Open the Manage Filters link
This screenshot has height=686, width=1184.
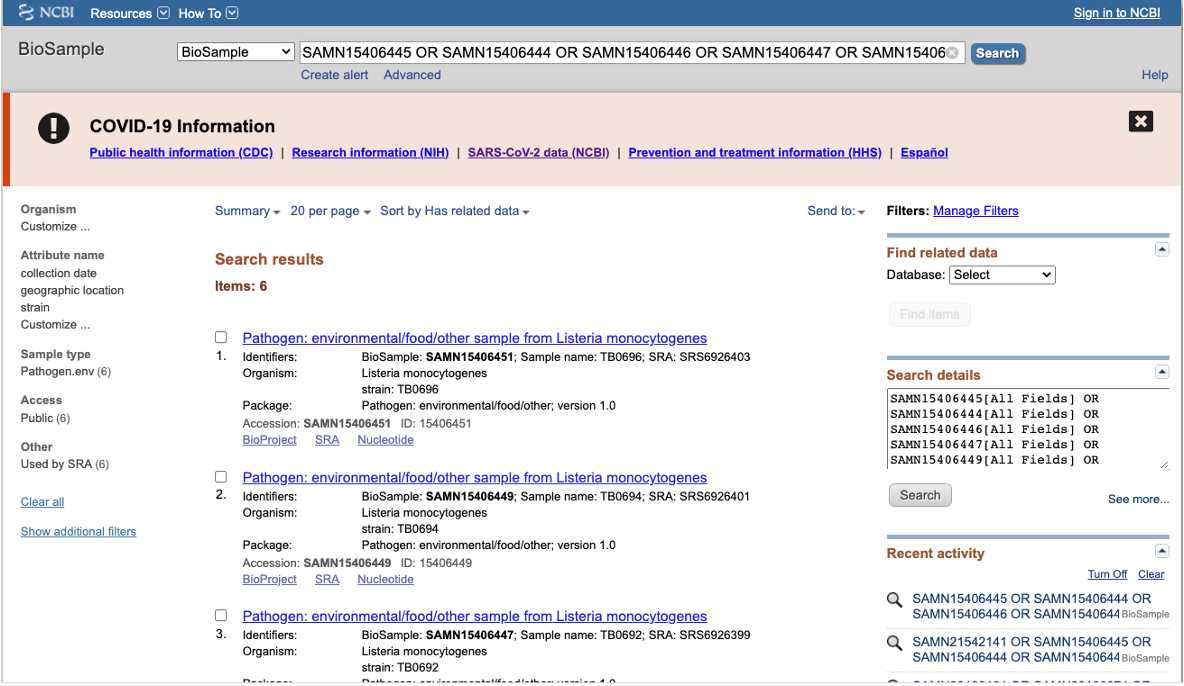point(975,211)
